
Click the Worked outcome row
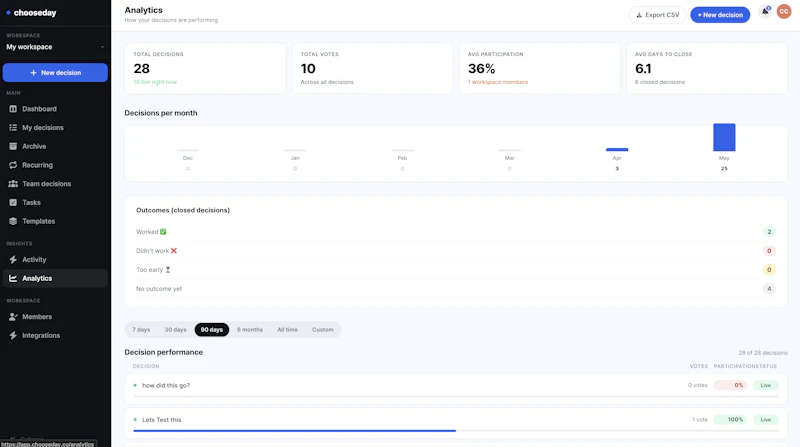(x=456, y=232)
